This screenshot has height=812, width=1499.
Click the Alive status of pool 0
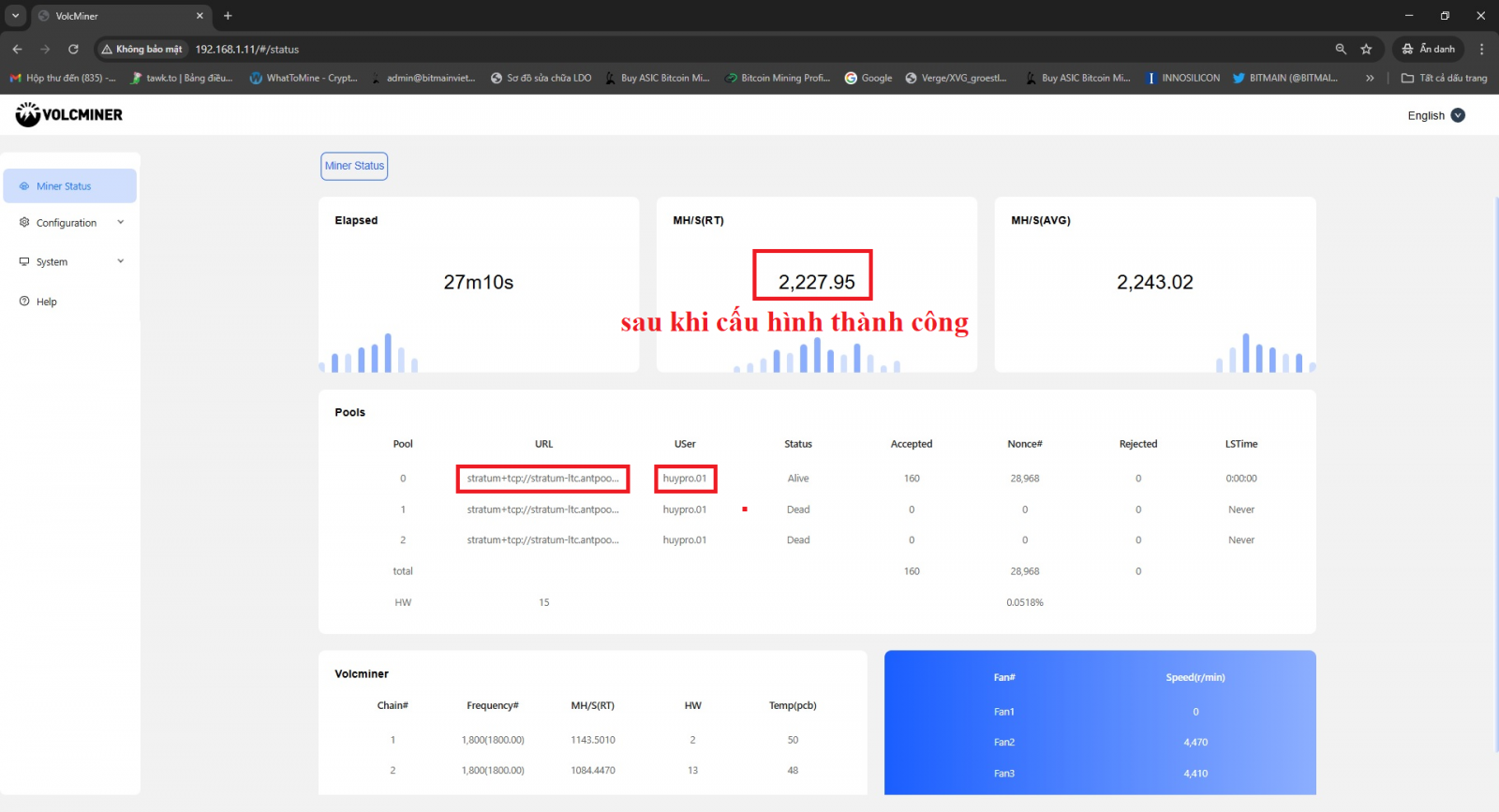[798, 479]
